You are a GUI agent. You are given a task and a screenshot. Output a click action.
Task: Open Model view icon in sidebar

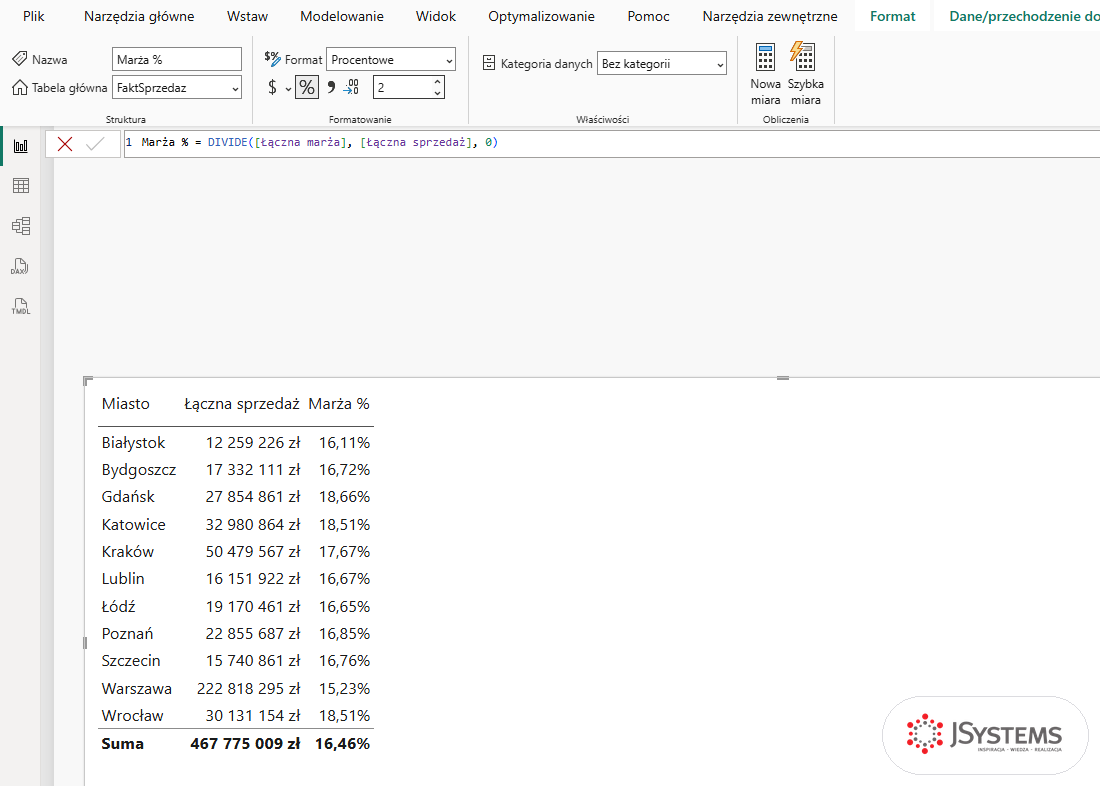(x=21, y=226)
